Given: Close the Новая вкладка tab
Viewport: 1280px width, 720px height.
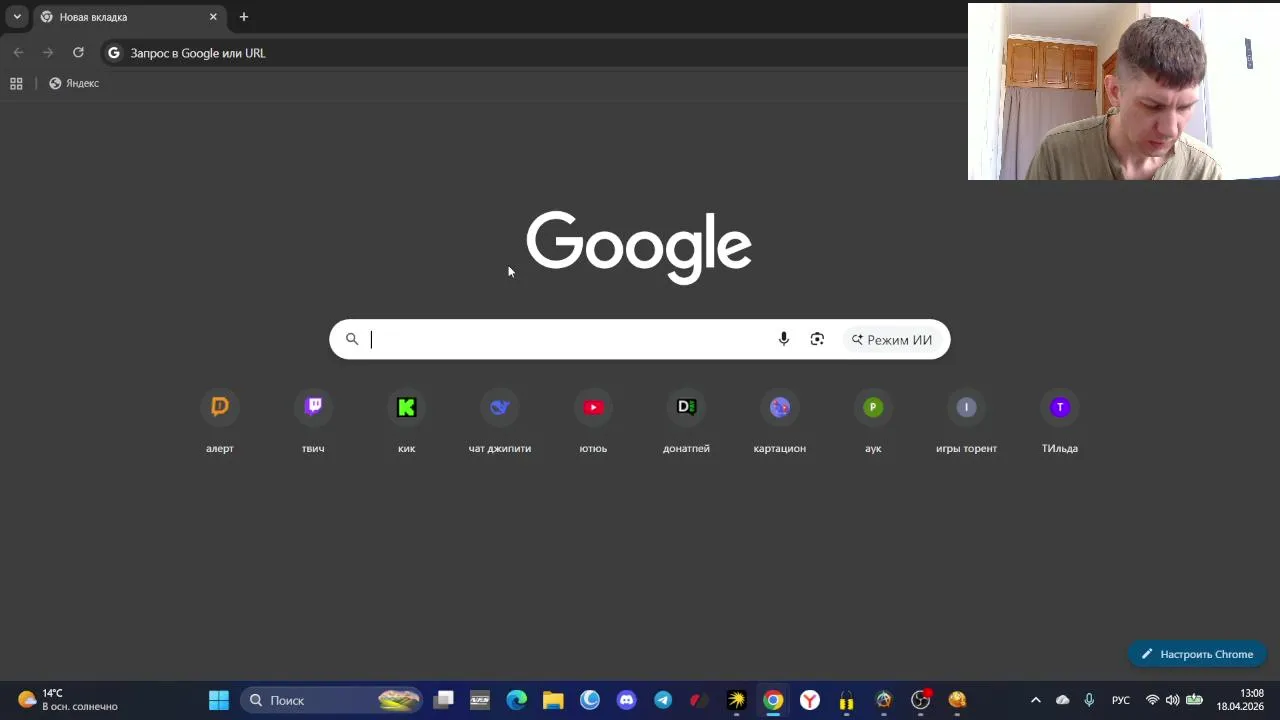Looking at the screenshot, I should (x=213, y=17).
